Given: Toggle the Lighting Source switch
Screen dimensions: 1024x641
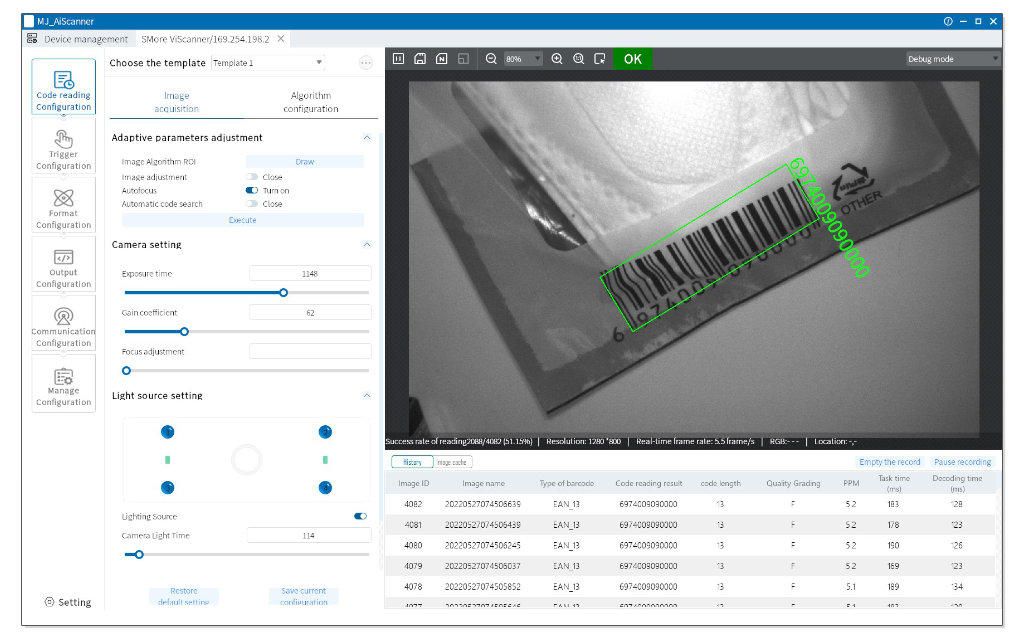Looking at the screenshot, I should [x=360, y=516].
